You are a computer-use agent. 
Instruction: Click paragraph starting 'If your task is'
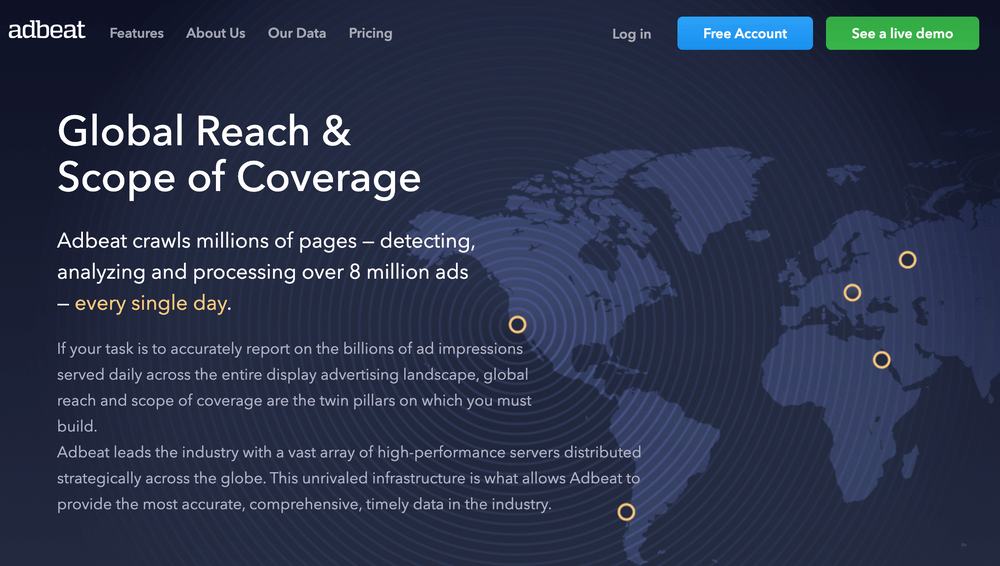294,387
